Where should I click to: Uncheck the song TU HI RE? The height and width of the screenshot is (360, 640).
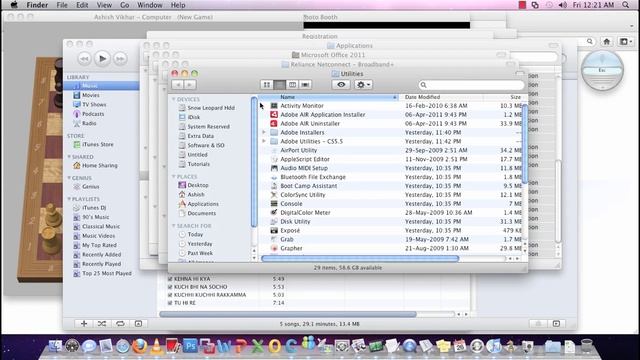tap(170, 303)
